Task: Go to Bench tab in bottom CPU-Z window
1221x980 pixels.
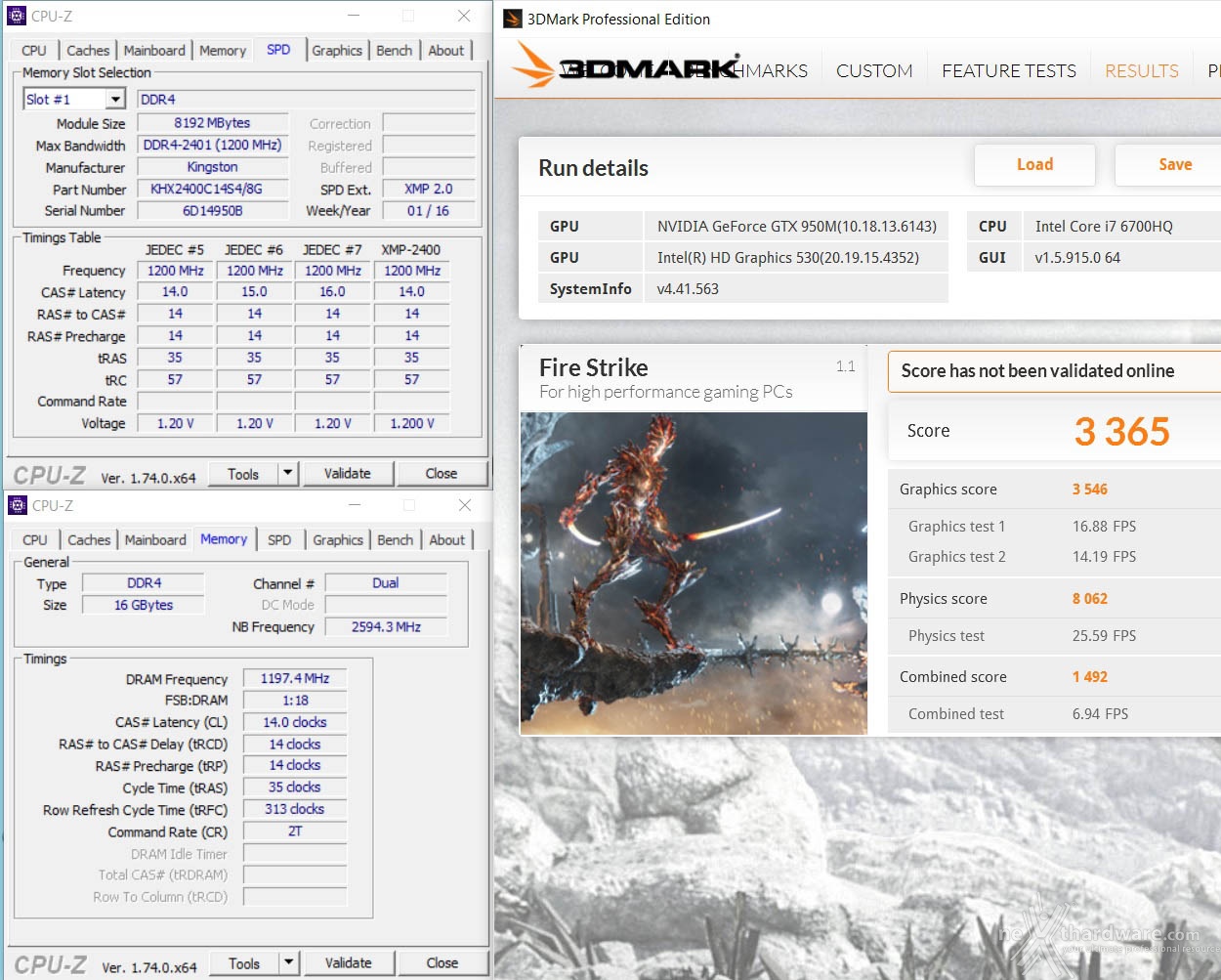Action: pyautogui.click(x=396, y=540)
